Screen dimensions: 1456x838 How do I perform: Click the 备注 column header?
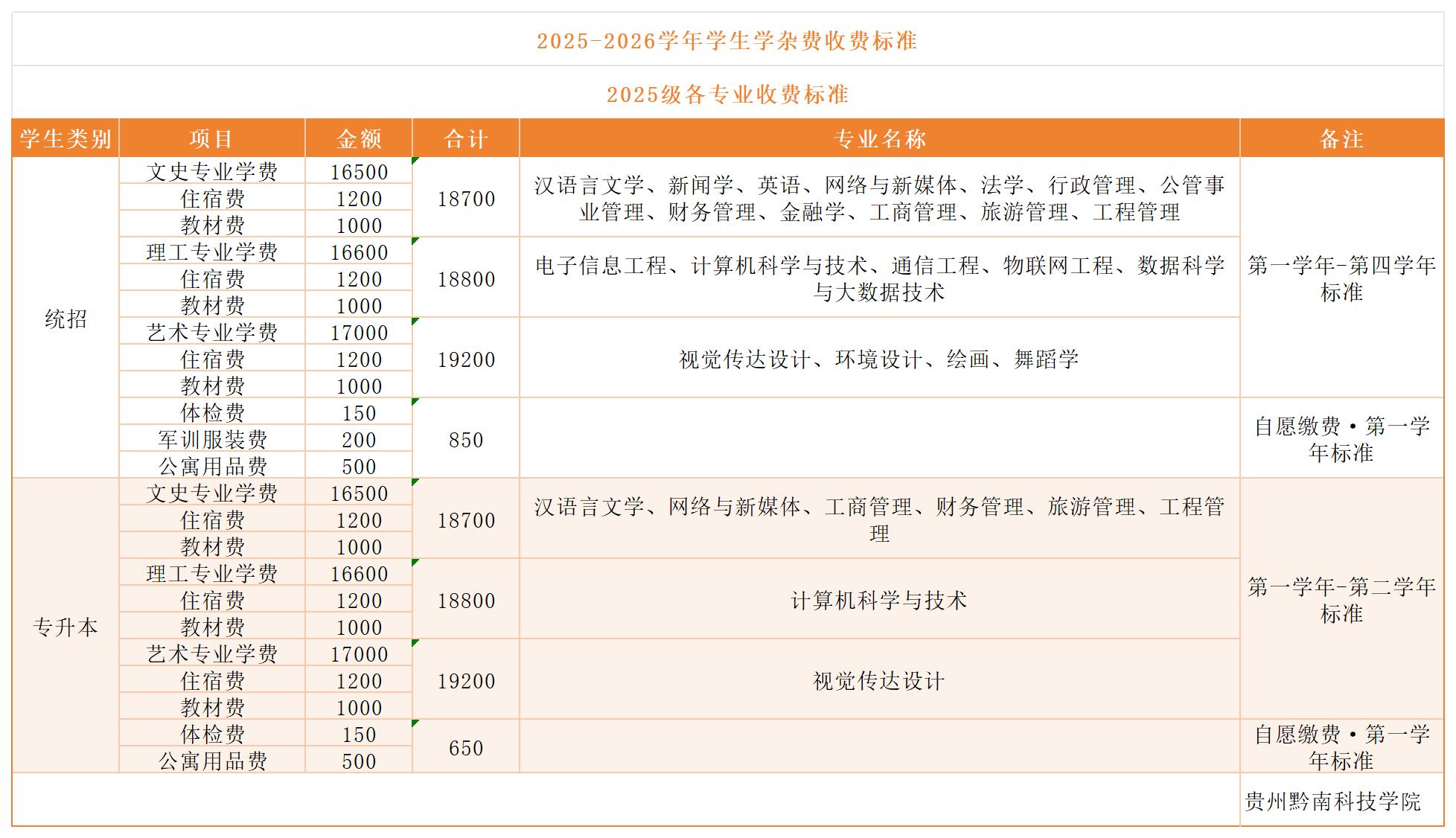coord(1341,138)
